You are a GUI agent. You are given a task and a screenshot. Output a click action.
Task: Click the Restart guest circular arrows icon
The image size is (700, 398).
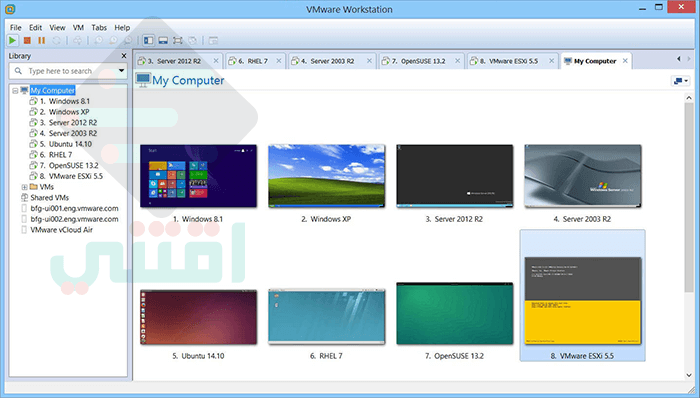(56, 41)
